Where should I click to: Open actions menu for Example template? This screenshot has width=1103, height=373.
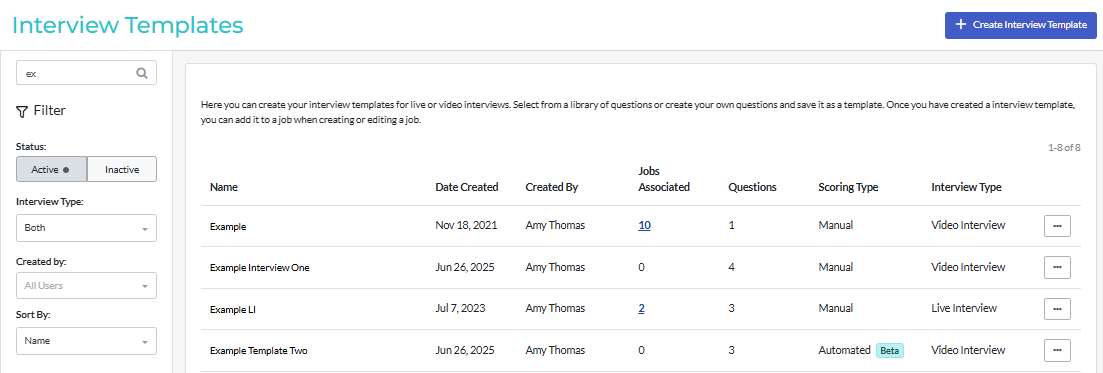coord(1057,226)
